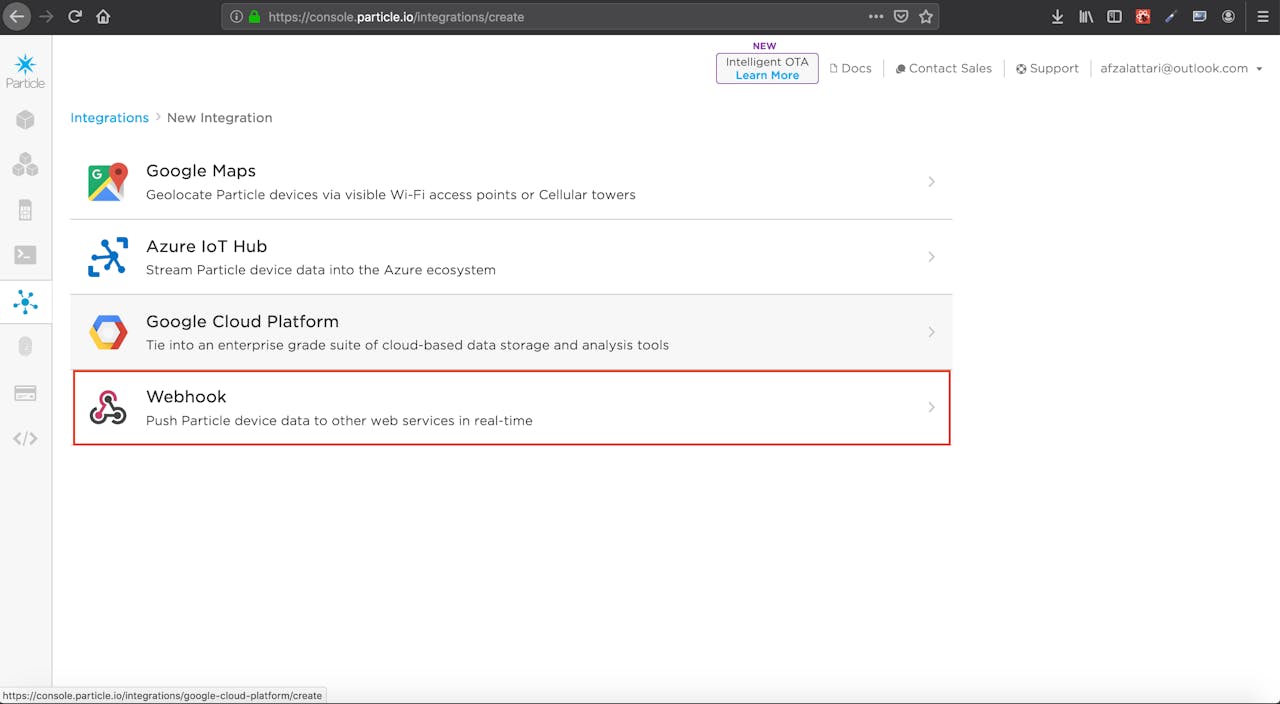
Task: Select the Webhook integration title
Action: [x=186, y=396]
